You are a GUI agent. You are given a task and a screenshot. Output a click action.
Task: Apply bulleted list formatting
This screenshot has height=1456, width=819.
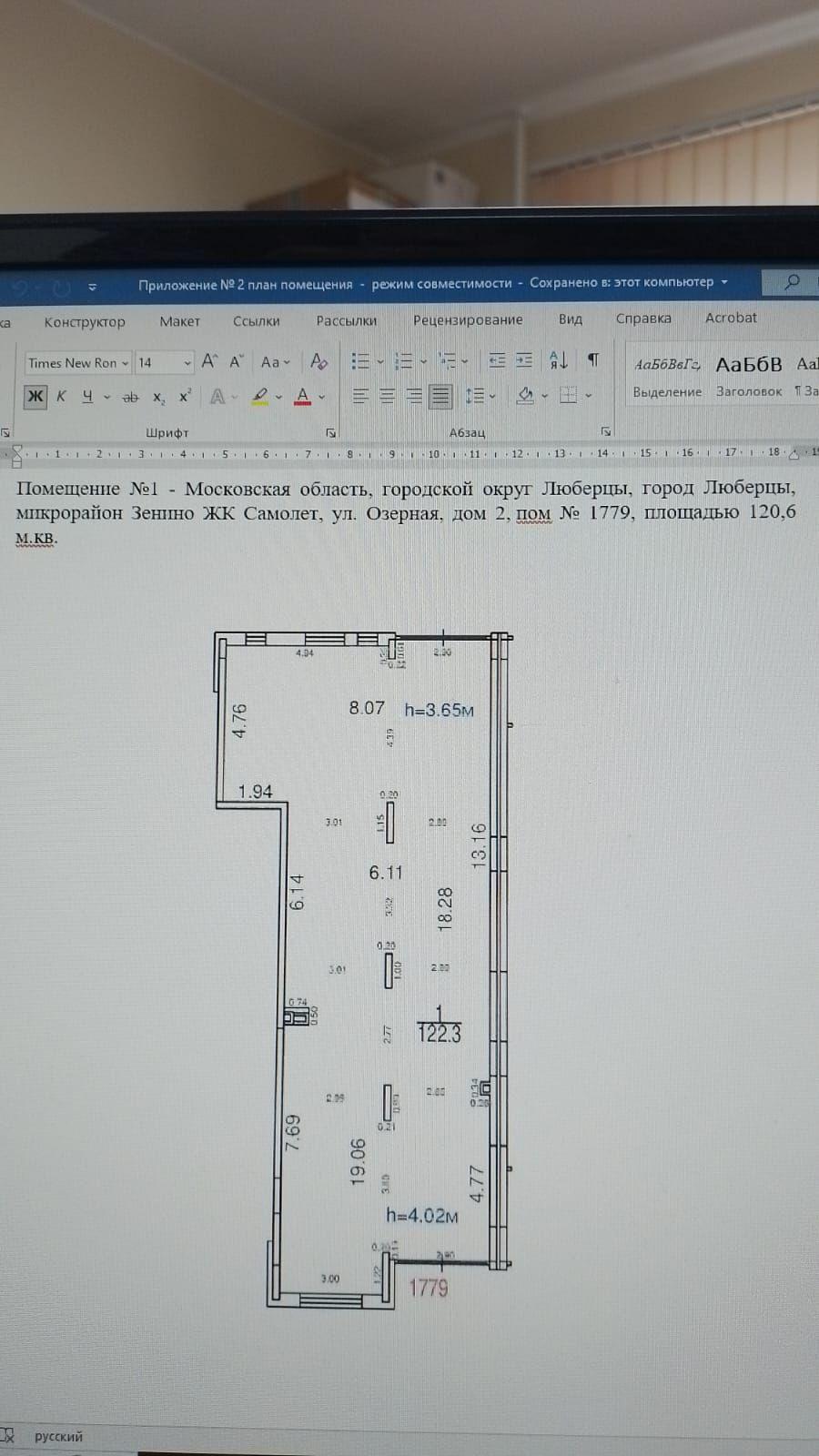[360, 361]
